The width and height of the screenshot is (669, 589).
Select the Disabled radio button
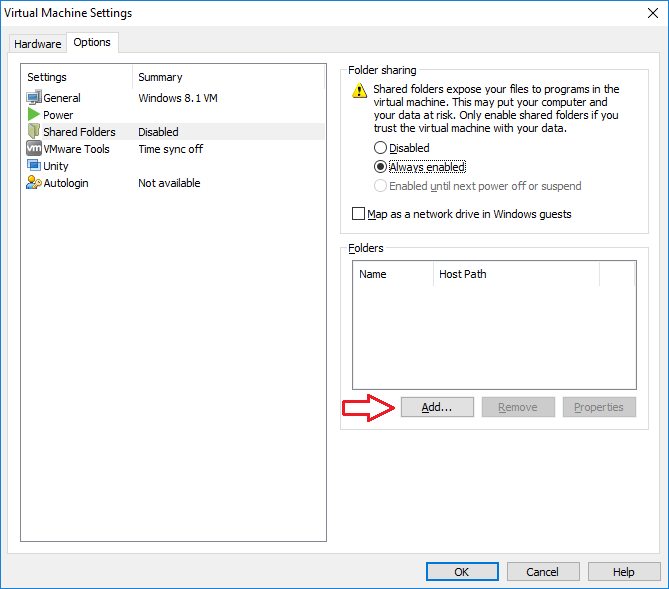click(x=380, y=148)
